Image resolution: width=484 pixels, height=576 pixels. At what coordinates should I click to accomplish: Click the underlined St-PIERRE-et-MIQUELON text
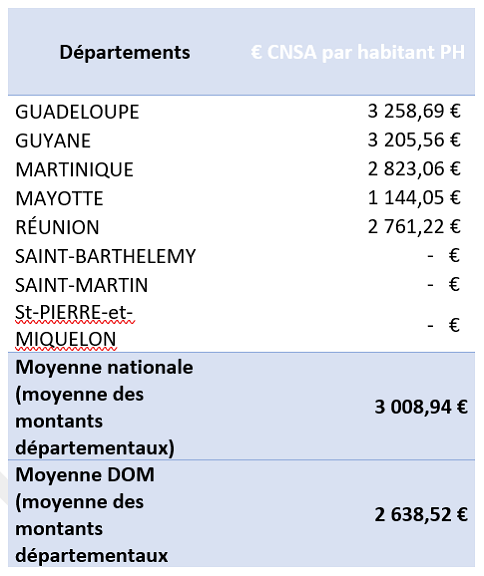pos(75,326)
